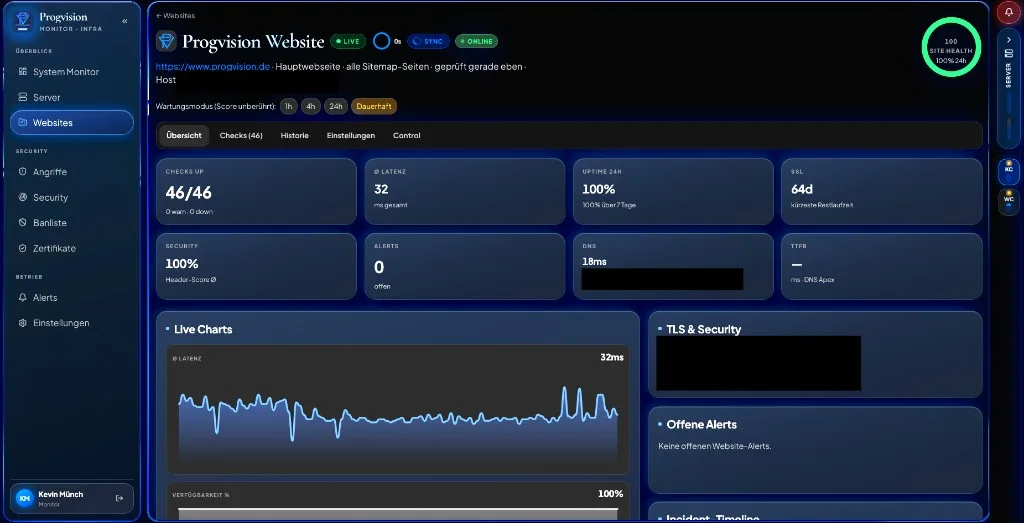
Task: Click the refresh countdown circle
Action: pyautogui.click(x=381, y=41)
